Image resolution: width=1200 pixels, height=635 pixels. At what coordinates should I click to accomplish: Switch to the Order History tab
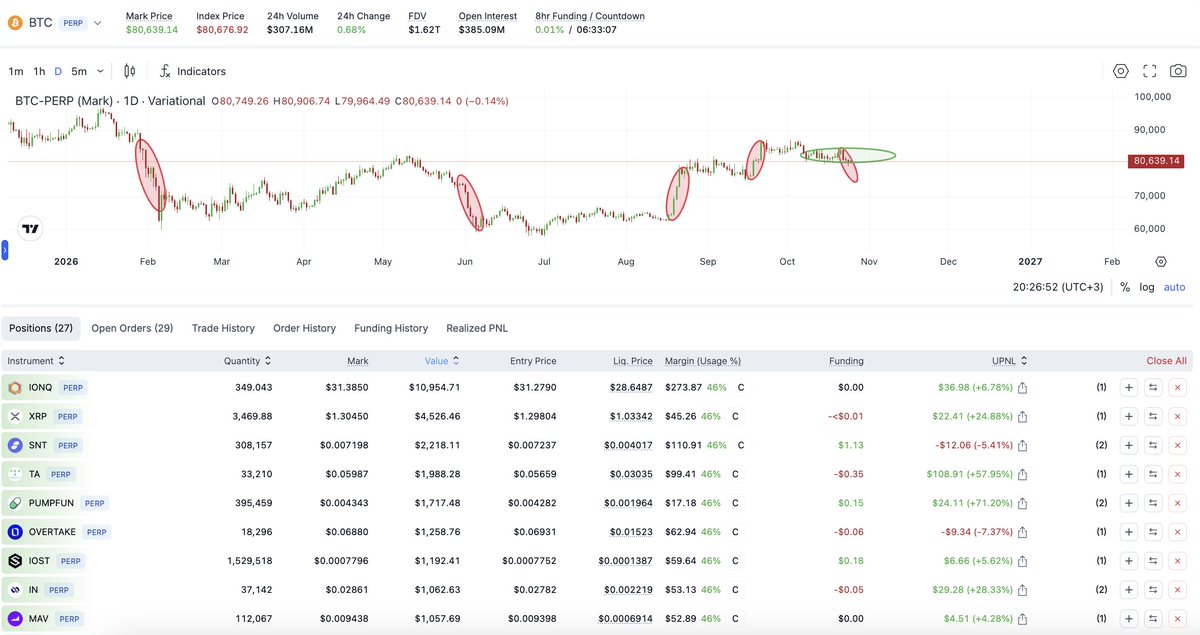pyautogui.click(x=304, y=328)
